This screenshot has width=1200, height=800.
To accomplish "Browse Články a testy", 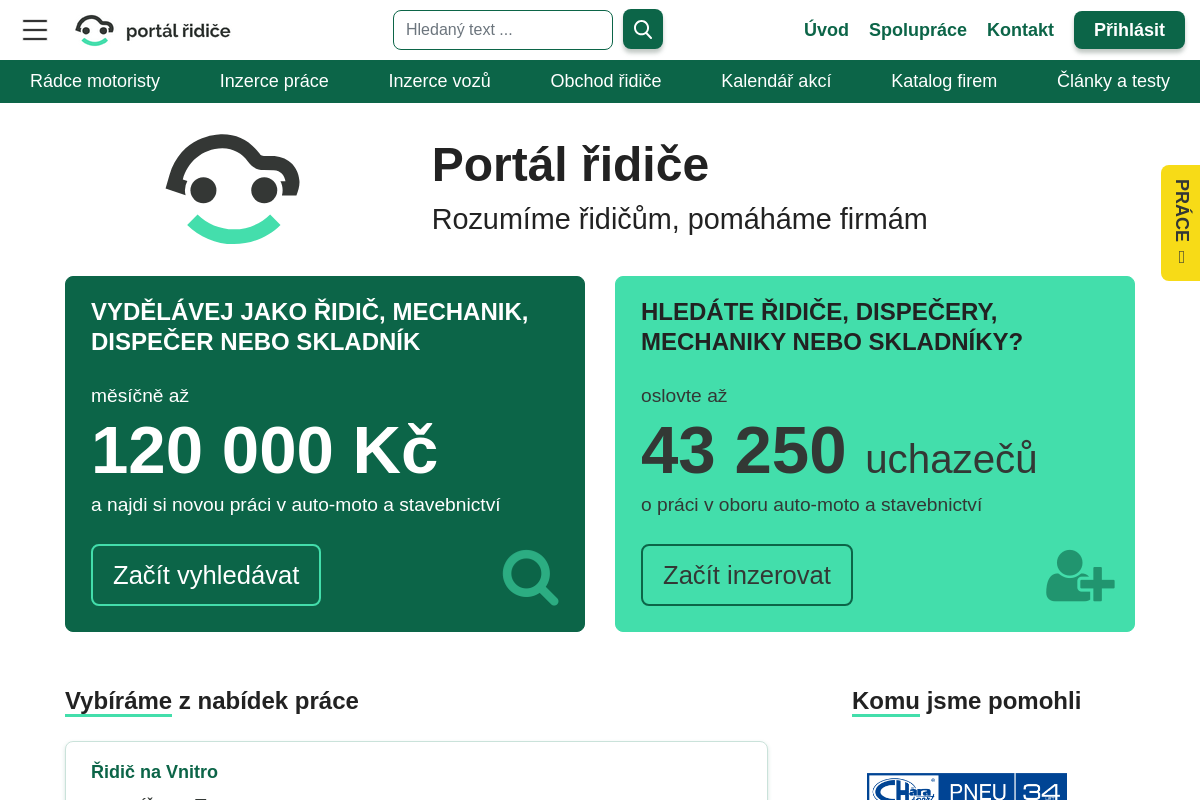I will coord(1113,81).
